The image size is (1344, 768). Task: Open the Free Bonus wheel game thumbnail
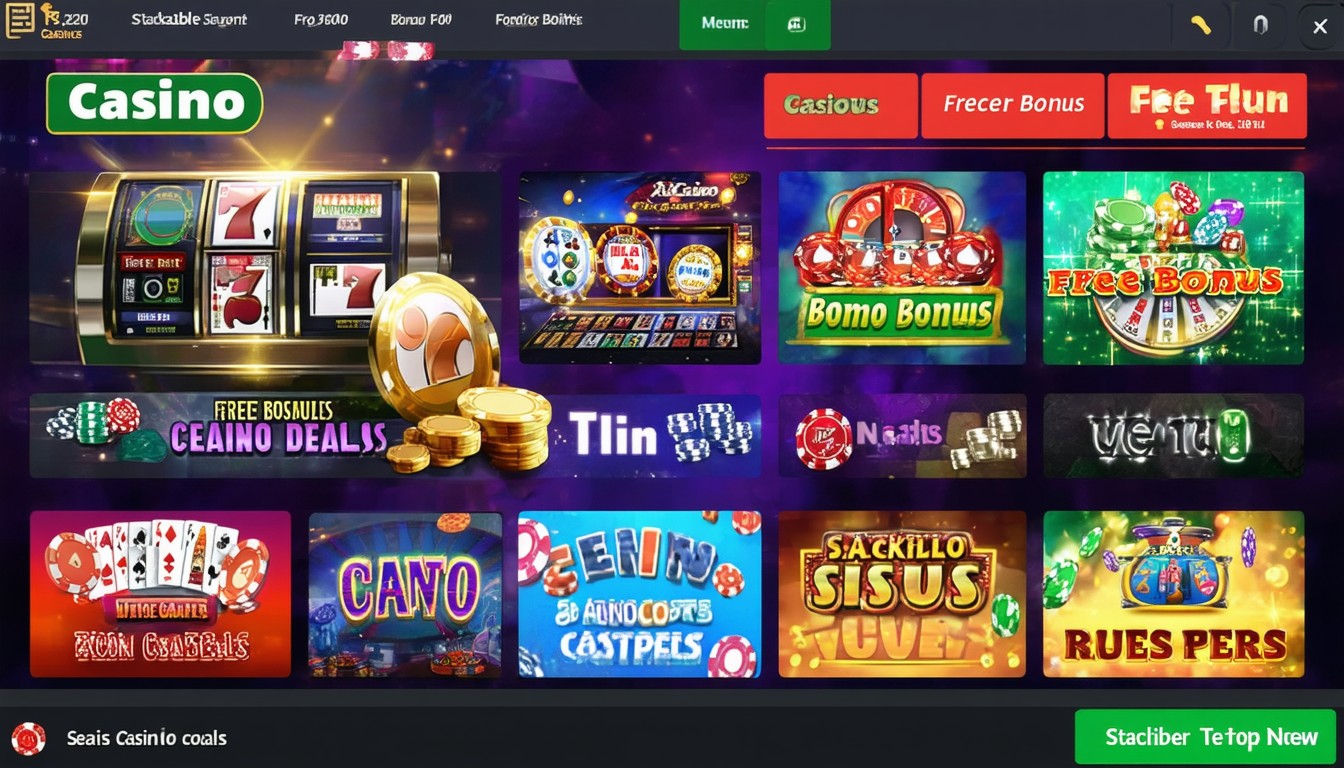click(1173, 268)
